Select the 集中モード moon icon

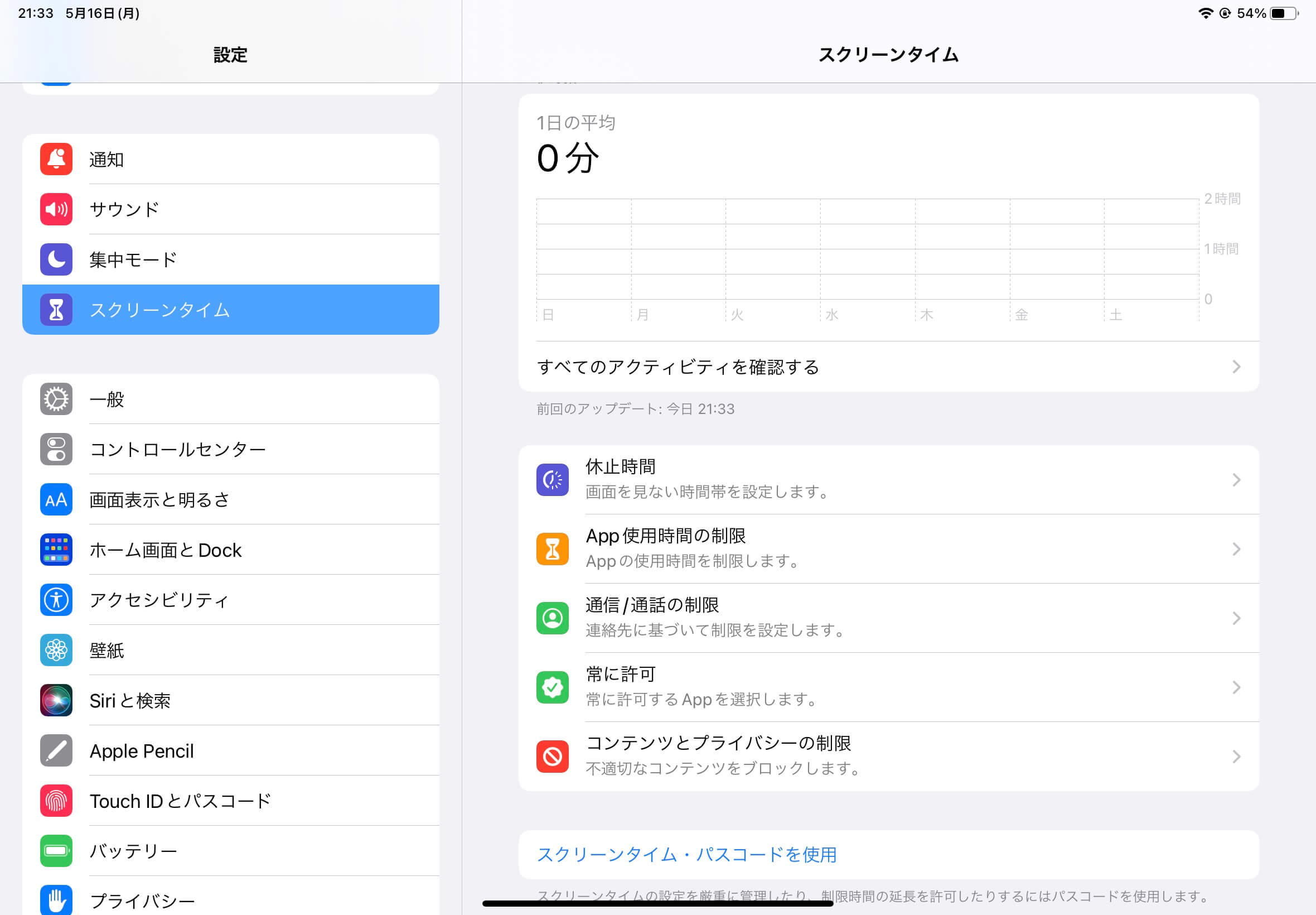(x=56, y=259)
